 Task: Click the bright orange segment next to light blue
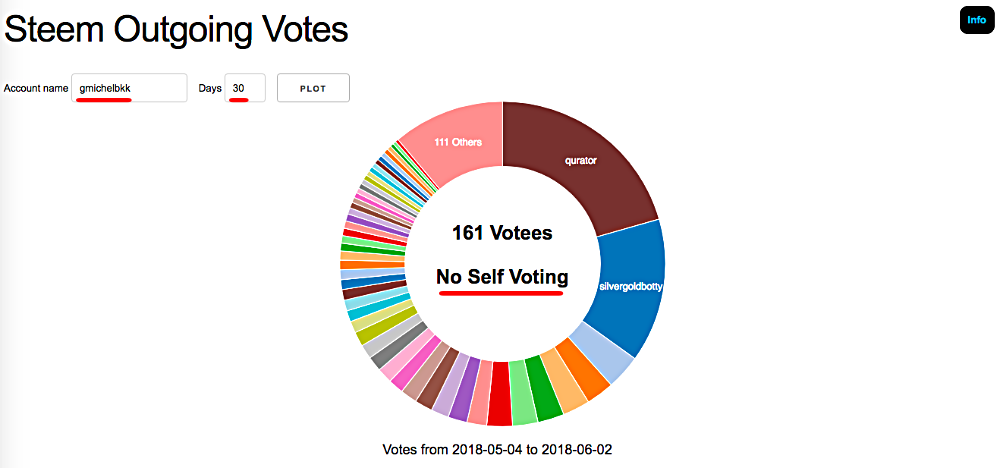582,369
